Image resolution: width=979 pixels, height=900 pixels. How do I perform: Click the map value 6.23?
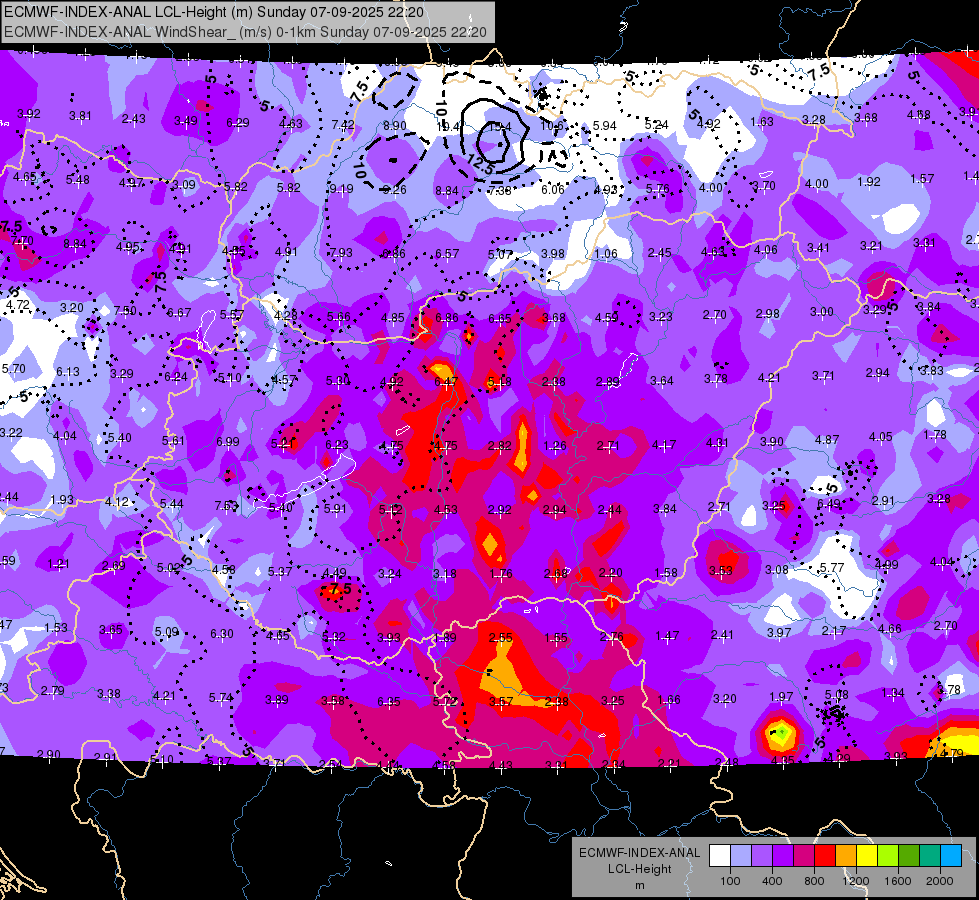[337, 445]
